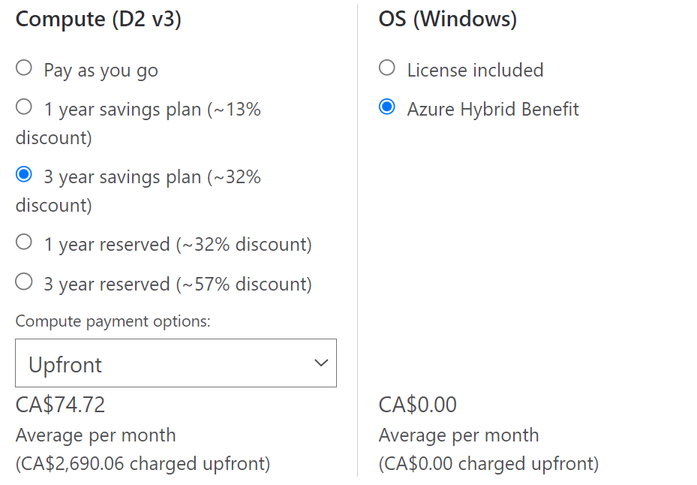The image size is (697, 485).
Task: Click the '1 year savings plan (~13% discount)' label
Action: pyautogui.click(x=152, y=109)
